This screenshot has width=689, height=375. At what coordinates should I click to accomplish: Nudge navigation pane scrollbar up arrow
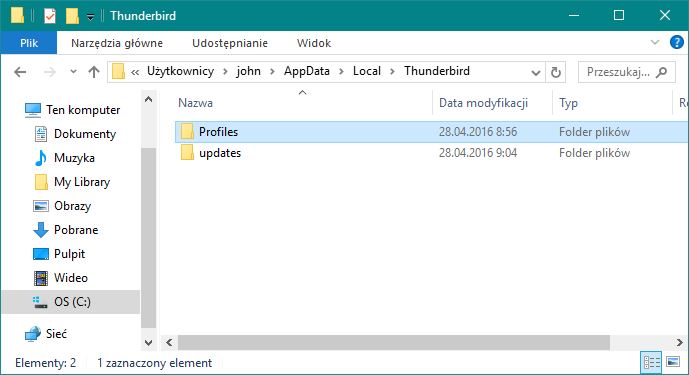click(149, 99)
